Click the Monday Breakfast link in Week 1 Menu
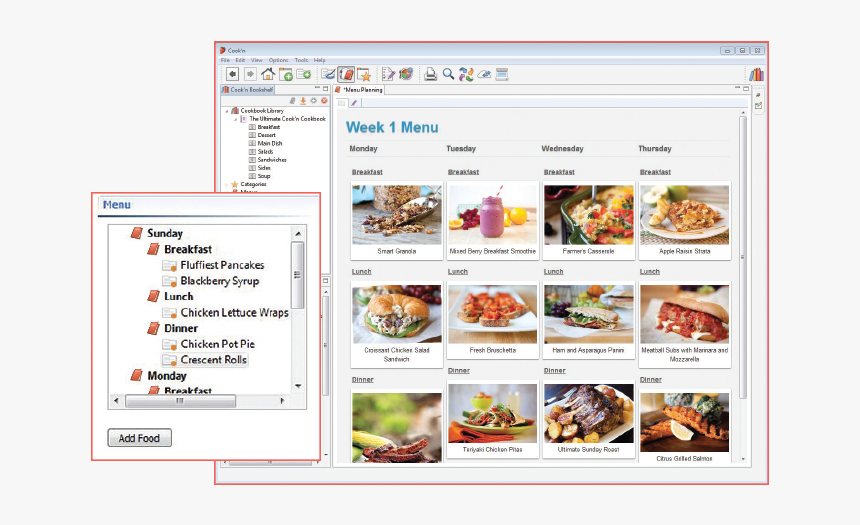The image size is (860, 525). coord(367,172)
